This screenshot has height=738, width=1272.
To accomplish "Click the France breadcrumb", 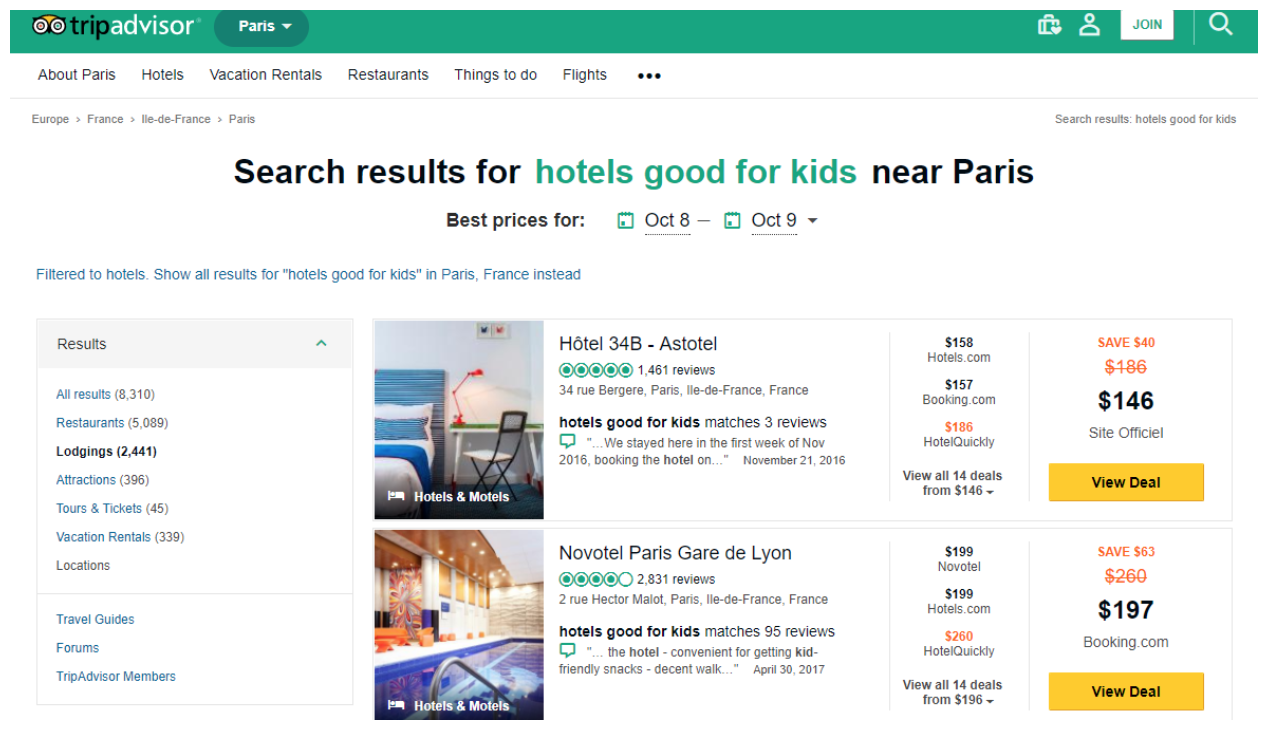I will point(105,119).
